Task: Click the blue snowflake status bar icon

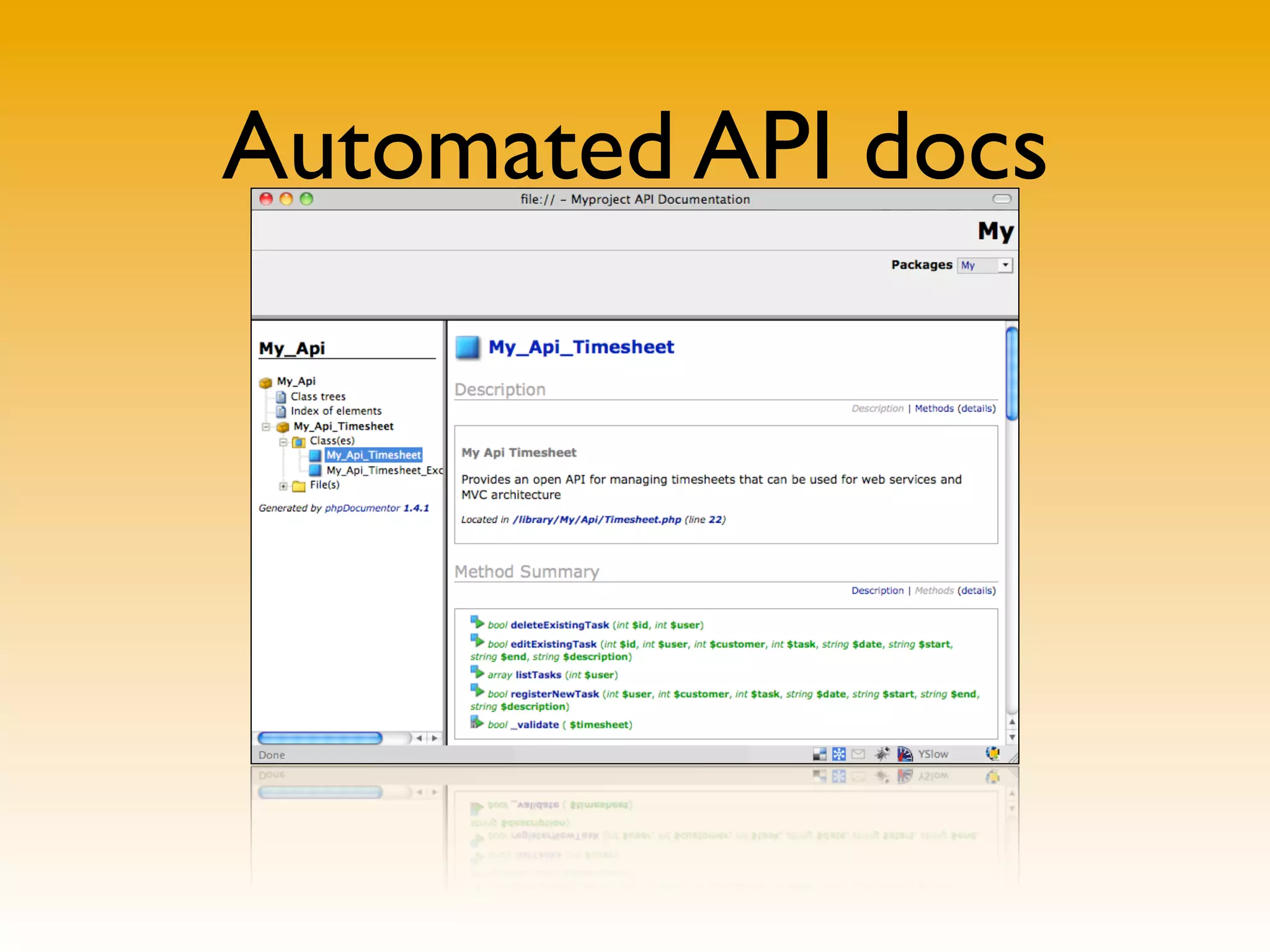Action: [839, 754]
